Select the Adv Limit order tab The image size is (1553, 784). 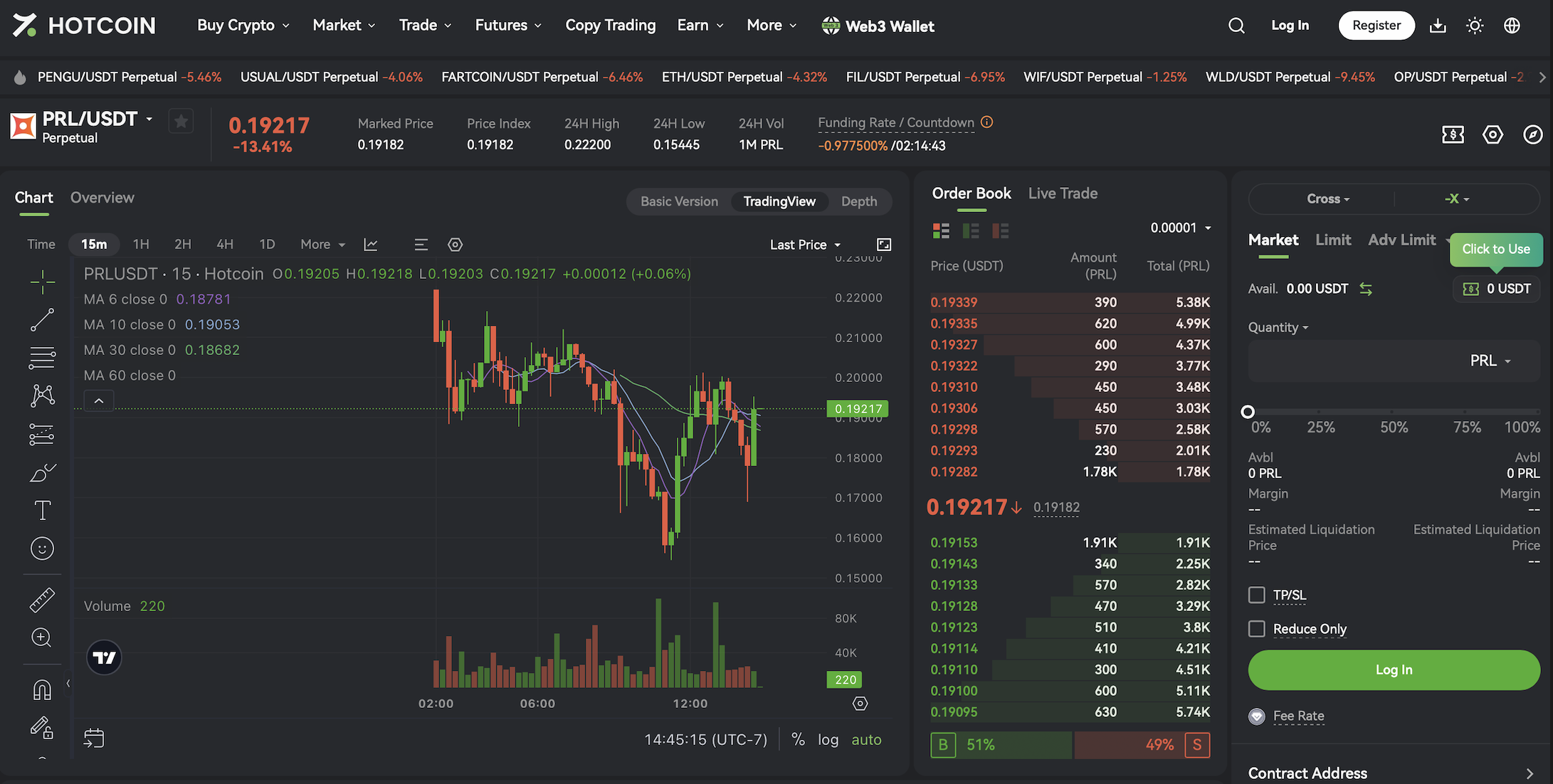coord(1401,240)
